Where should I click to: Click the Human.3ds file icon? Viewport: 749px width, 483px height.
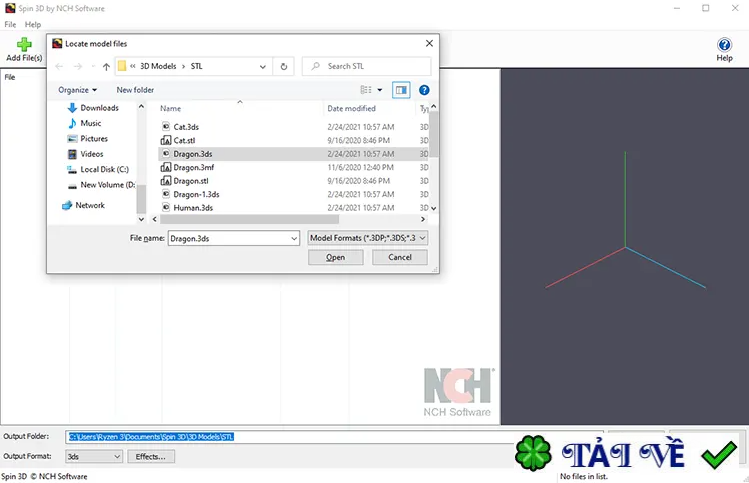[166, 207]
